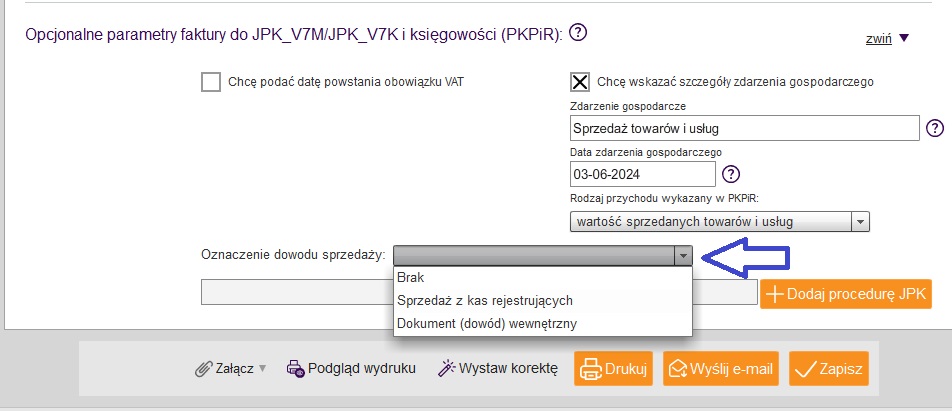
Task: Click the help icon beside the section header
Action: (x=577, y=32)
